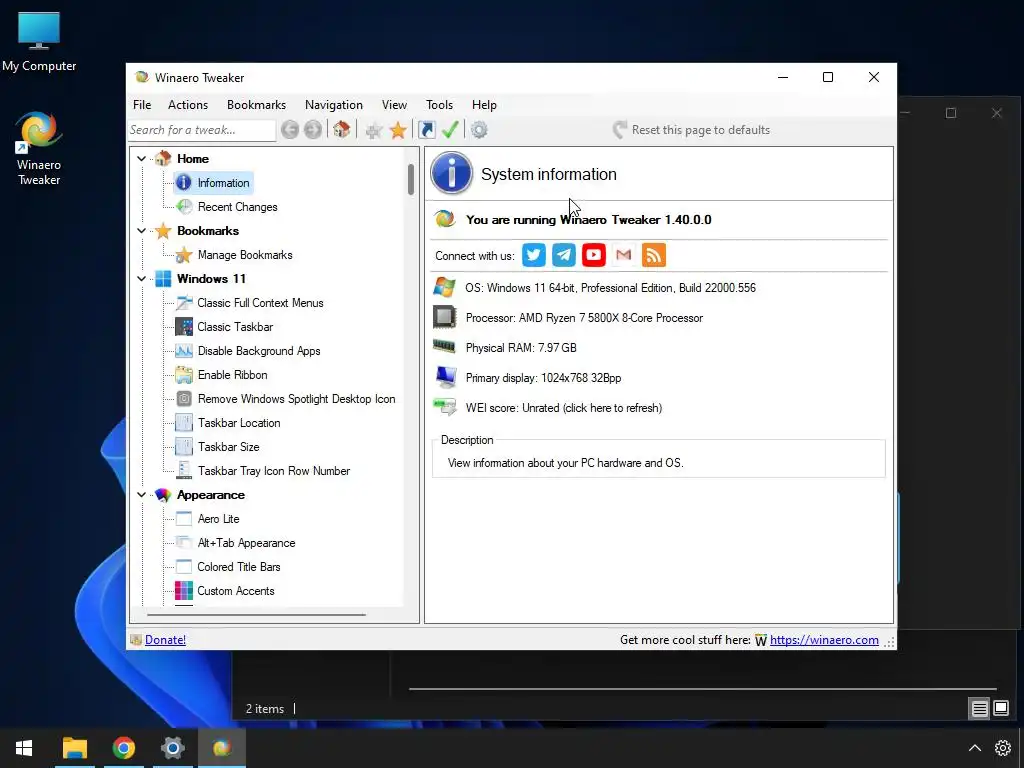
Task: Select Alt+Tab Appearance item
Action: click(x=246, y=543)
